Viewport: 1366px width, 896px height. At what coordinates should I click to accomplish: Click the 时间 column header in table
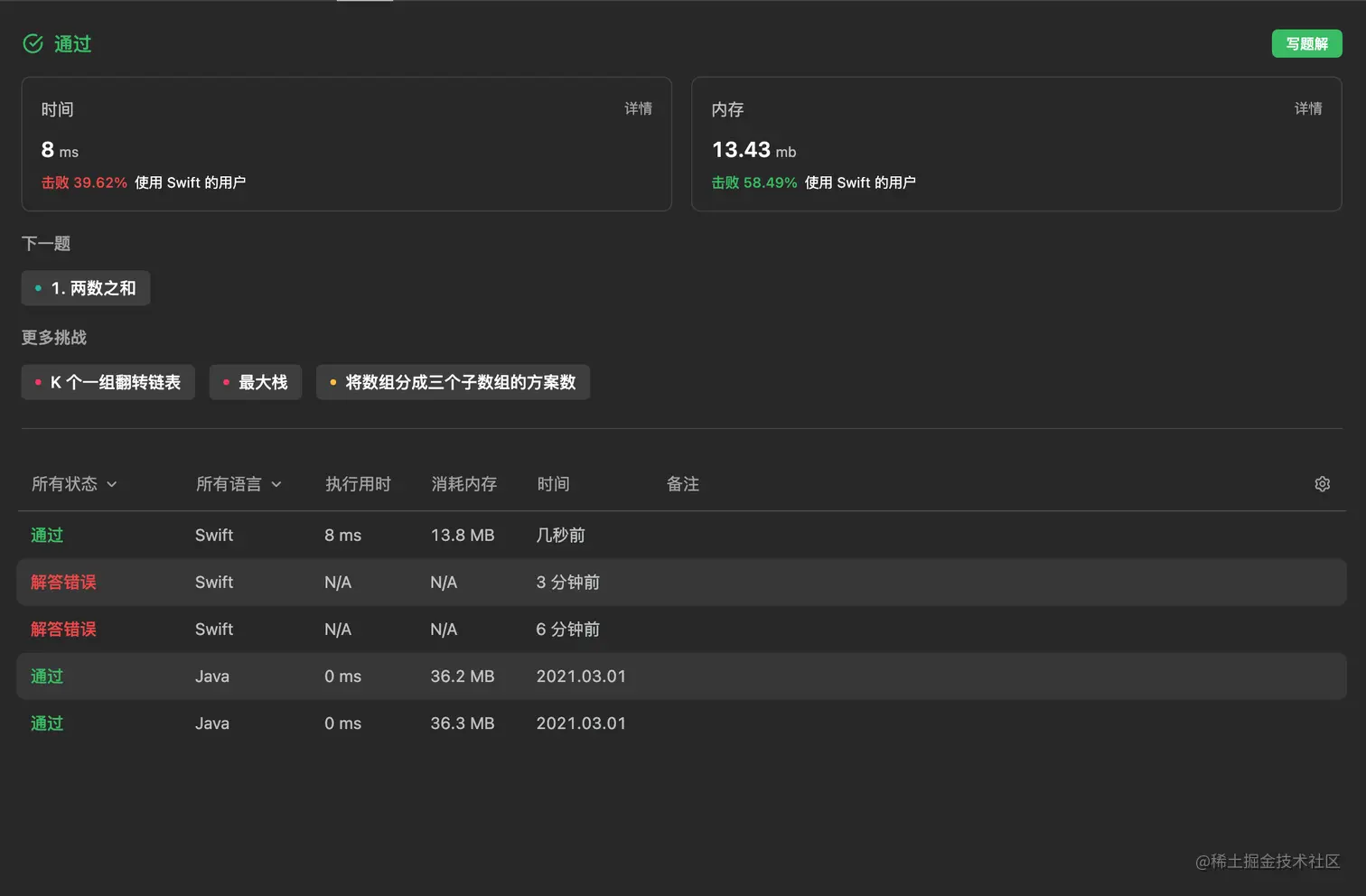pos(553,484)
